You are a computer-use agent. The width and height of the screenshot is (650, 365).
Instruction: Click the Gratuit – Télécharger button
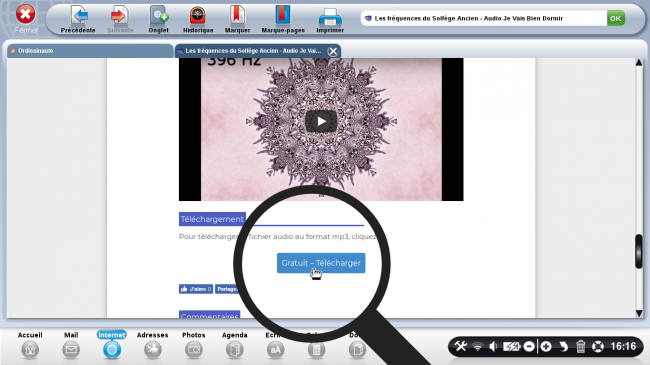tap(321, 263)
